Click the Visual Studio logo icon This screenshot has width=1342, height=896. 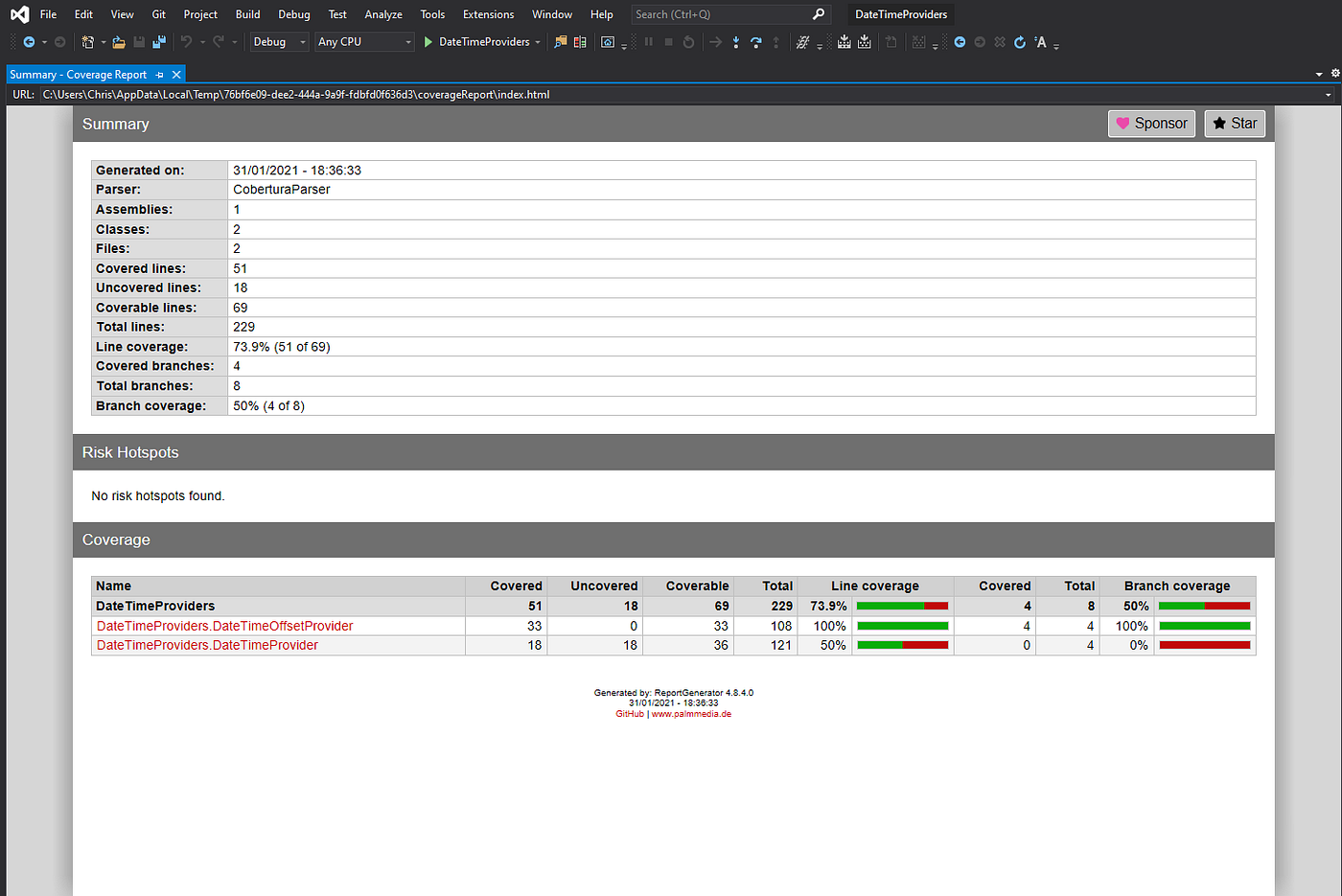[19, 13]
